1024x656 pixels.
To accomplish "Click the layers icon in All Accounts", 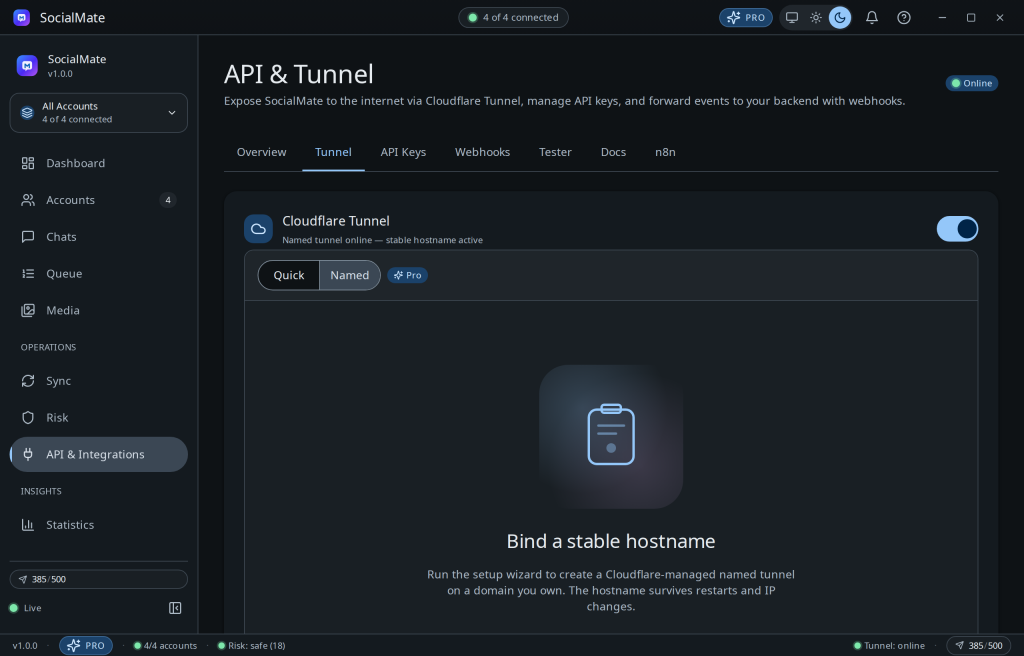I will pyautogui.click(x=27, y=113).
